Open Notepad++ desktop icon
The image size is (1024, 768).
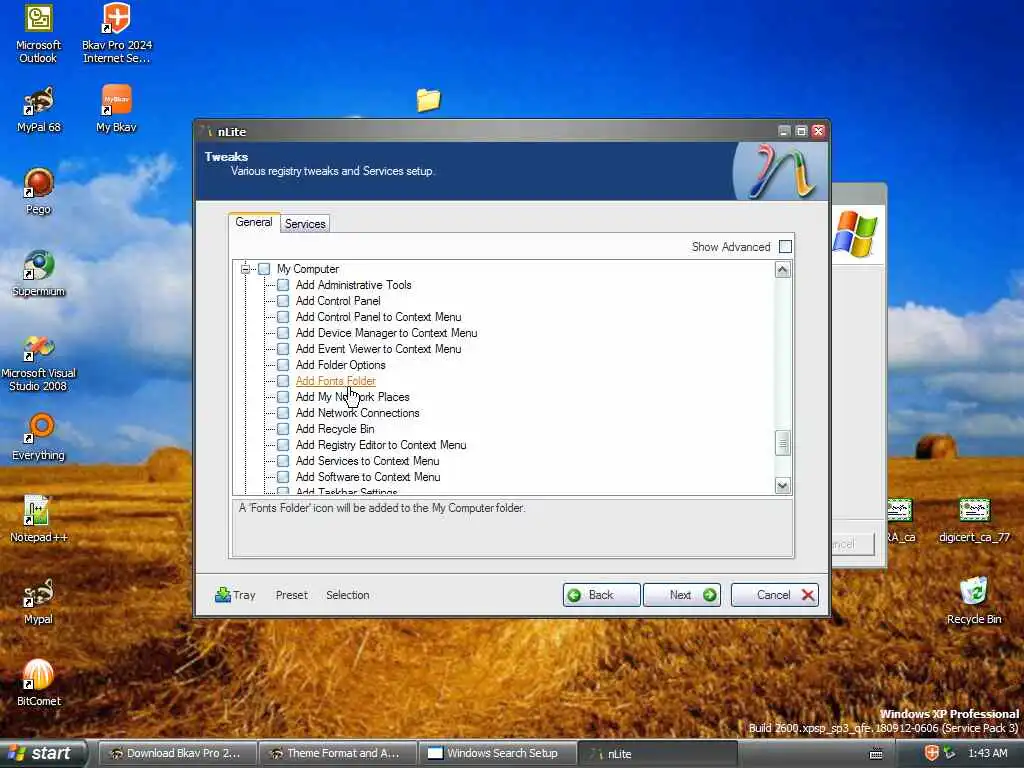click(39, 519)
